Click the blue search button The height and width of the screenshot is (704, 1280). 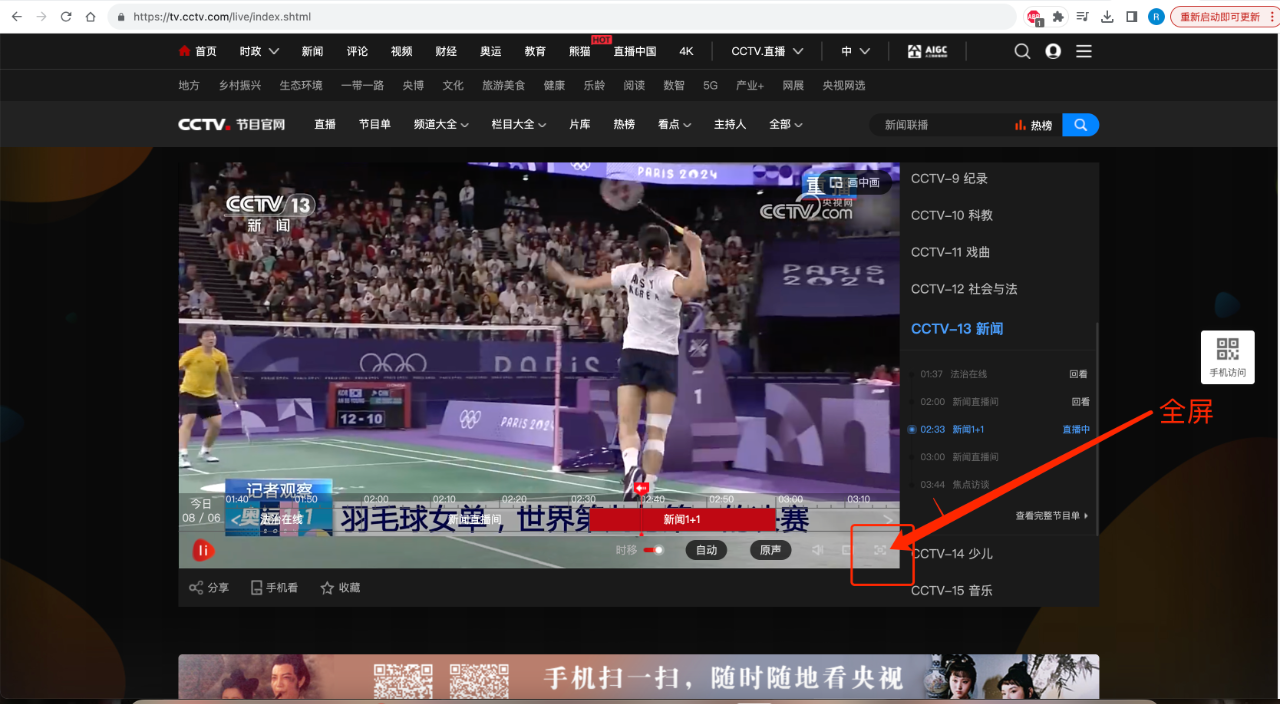[x=1080, y=125]
